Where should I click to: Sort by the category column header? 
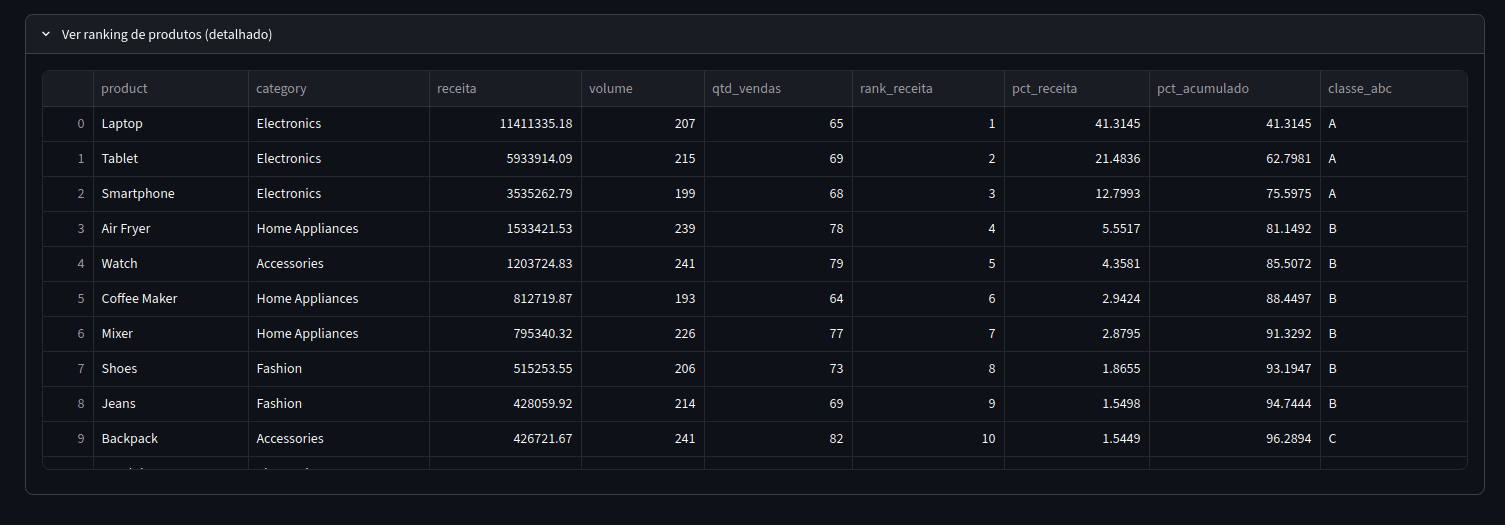coord(339,89)
